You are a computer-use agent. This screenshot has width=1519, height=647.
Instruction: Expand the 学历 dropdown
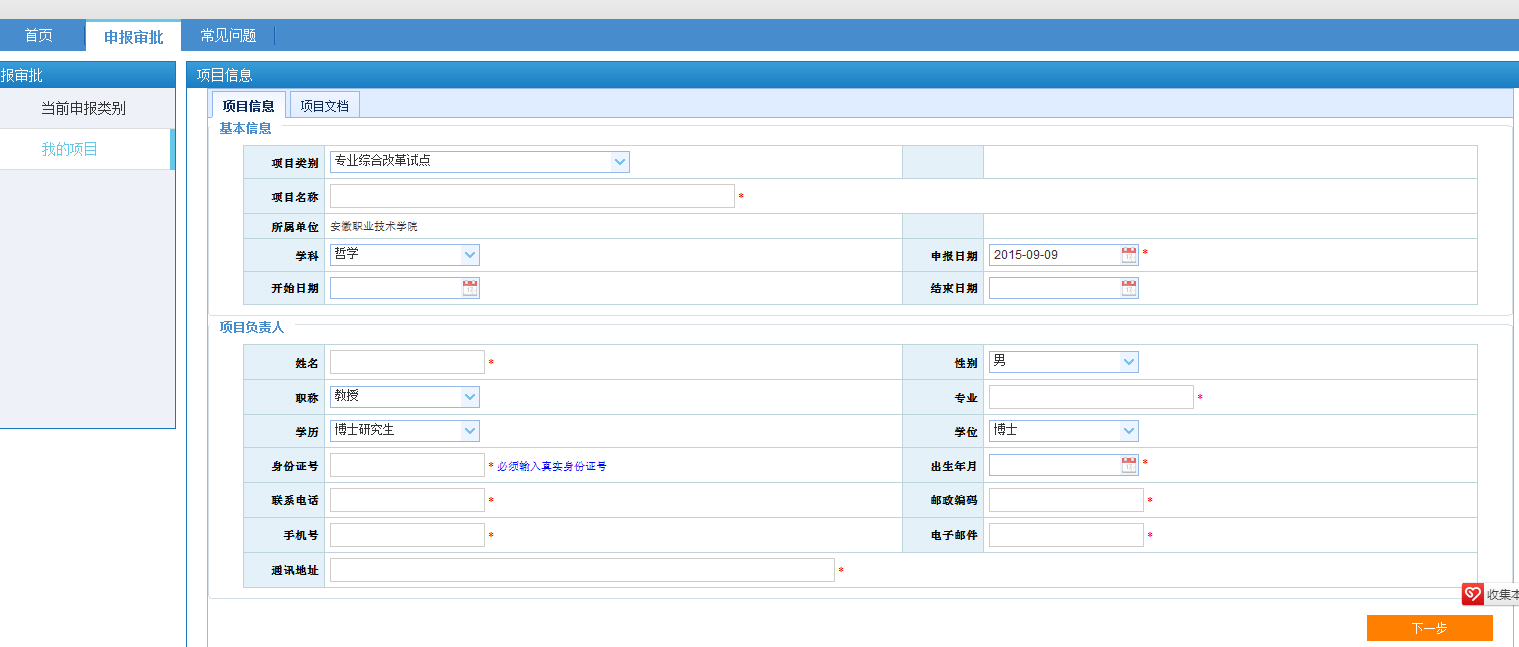pos(470,431)
